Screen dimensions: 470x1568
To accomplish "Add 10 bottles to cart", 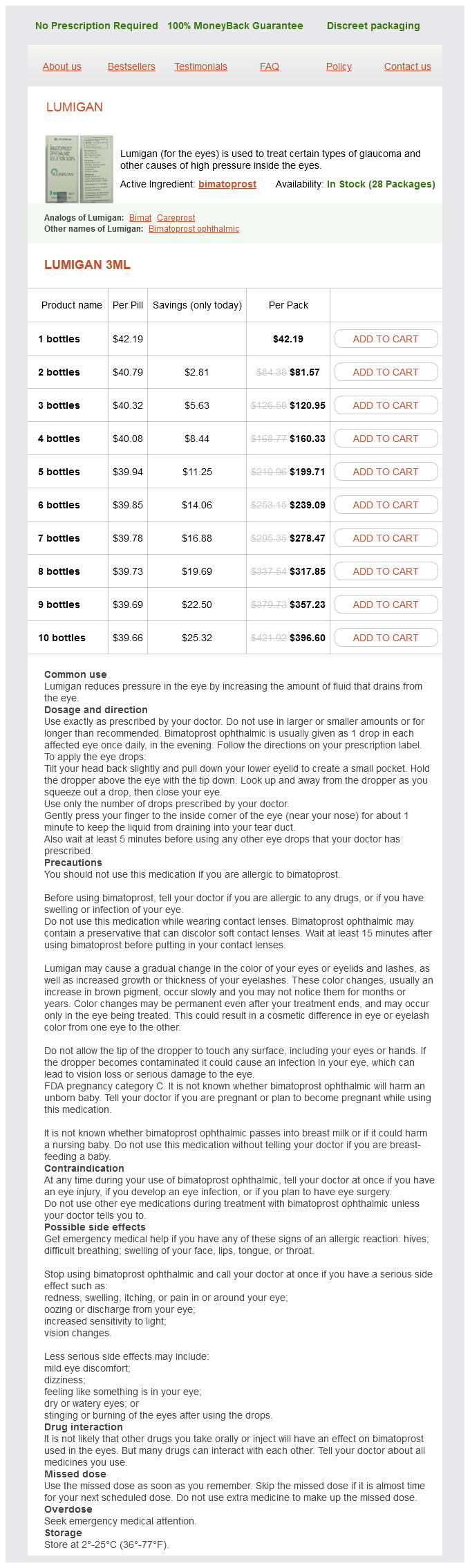I will (386, 638).
